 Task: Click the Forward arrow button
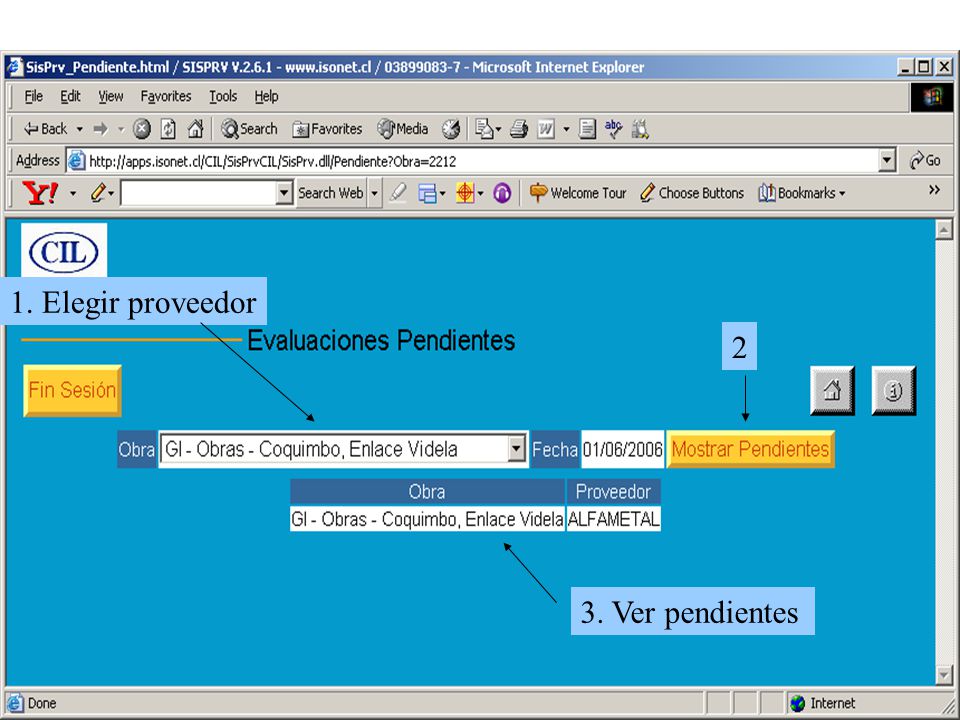click(x=100, y=129)
